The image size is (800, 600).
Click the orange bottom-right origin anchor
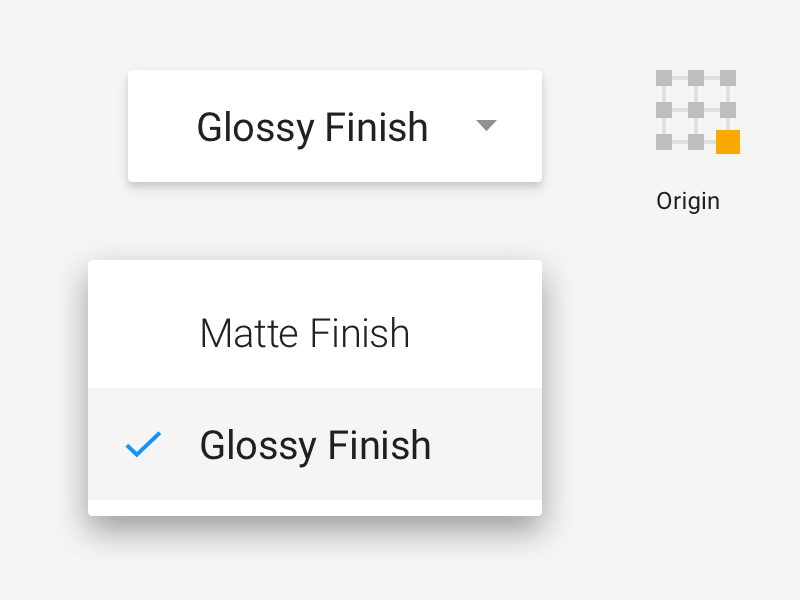[726, 142]
